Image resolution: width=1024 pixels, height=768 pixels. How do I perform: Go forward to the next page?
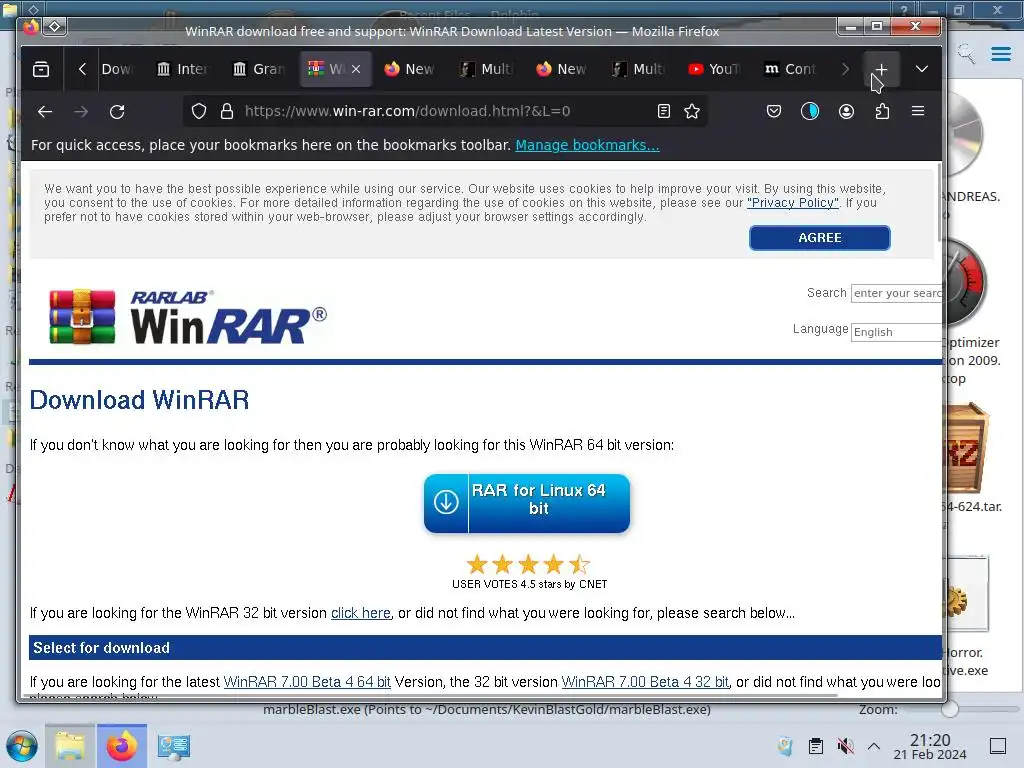(81, 112)
